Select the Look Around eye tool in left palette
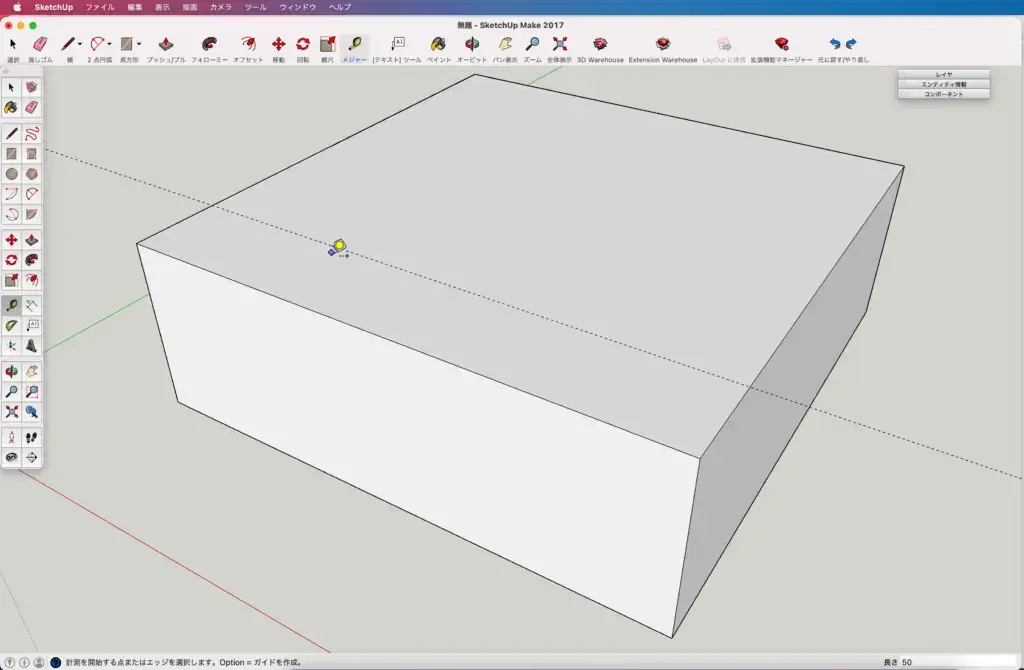The image size is (1024, 670). 11,457
